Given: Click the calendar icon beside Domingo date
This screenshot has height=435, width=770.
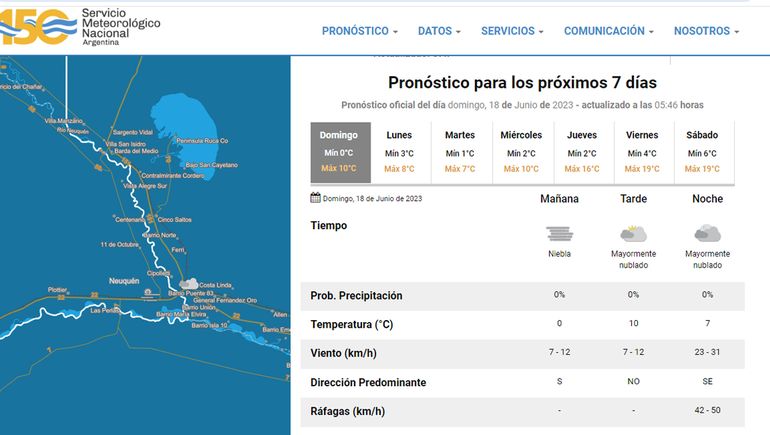Looking at the screenshot, I should [315, 198].
